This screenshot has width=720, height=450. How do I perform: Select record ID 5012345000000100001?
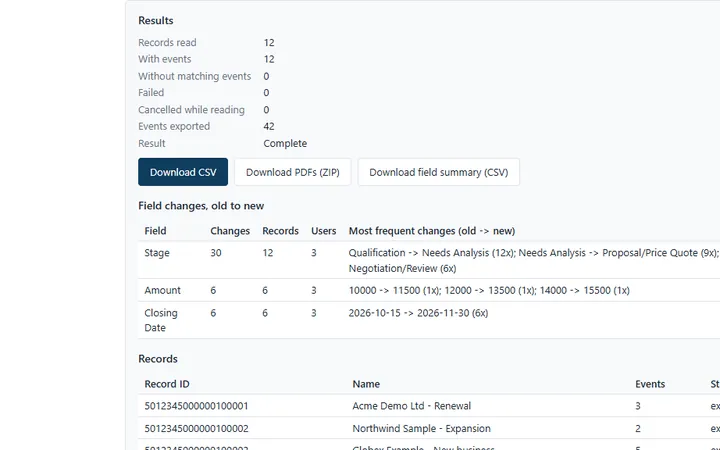(197, 406)
